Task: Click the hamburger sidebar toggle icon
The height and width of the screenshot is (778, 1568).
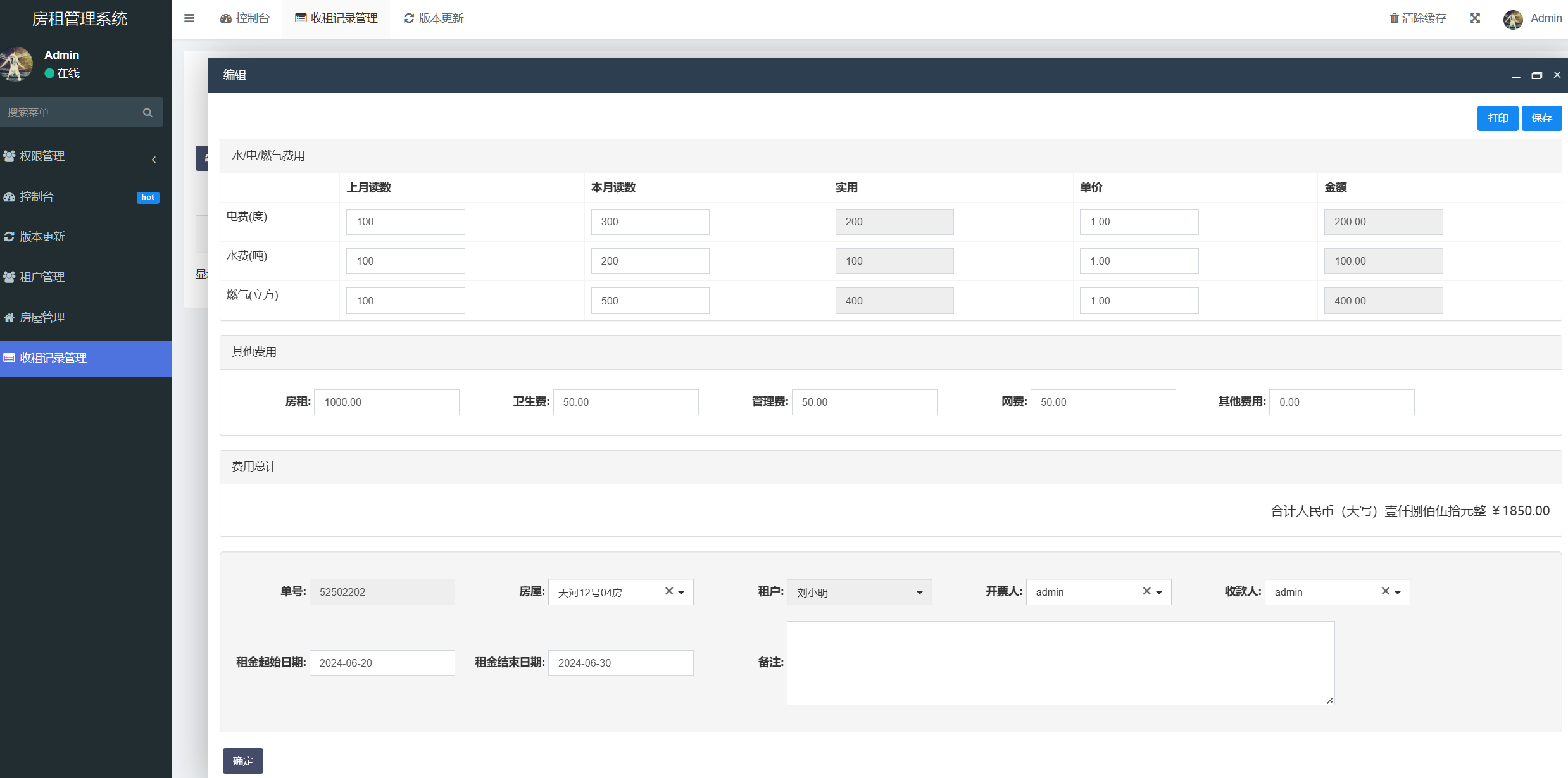Action: (189, 18)
